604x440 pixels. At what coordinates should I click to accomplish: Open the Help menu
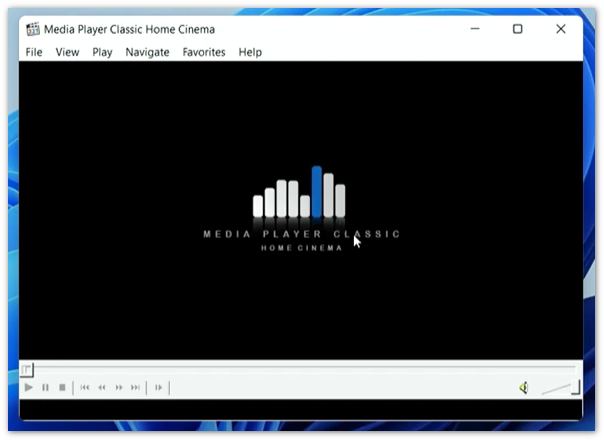tap(250, 52)
